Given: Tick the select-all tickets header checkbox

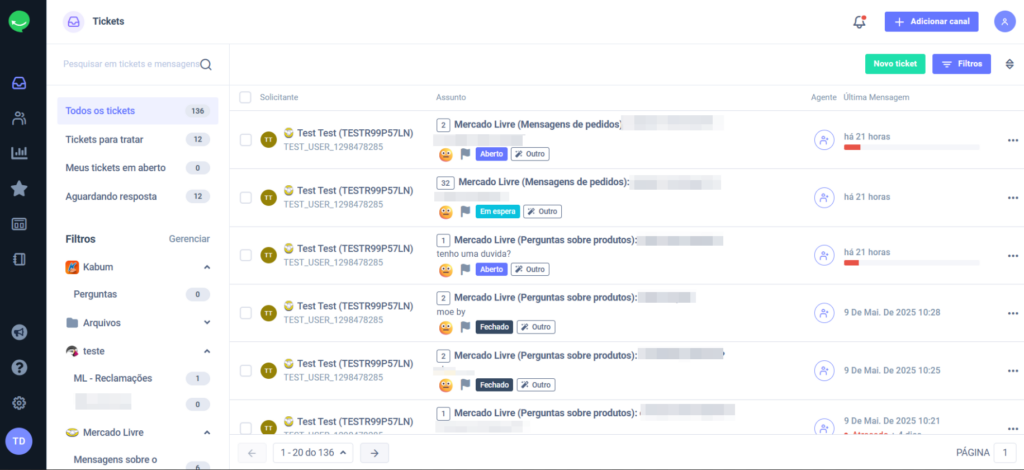Looking at the screenshot, I should [x=246, y=97].
